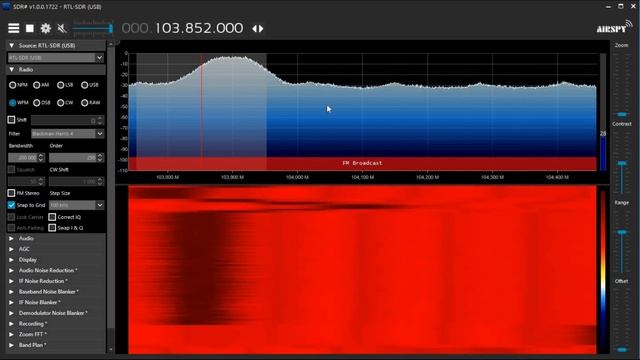Open the hamburger main menu
The image size is (640, 360).
[x=13, y=28]
